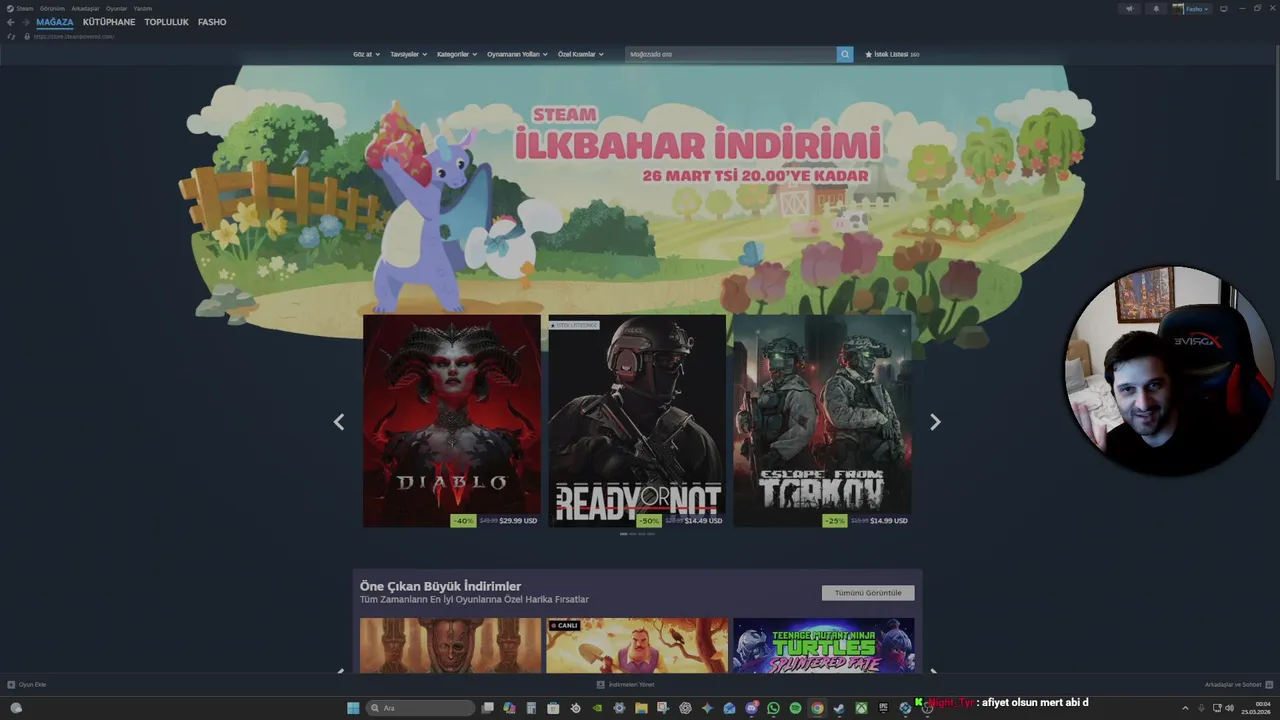Click the İndirmeleri Yönet download icon
This screenshot has width=1280, height=720.
[x=601, y=685]
